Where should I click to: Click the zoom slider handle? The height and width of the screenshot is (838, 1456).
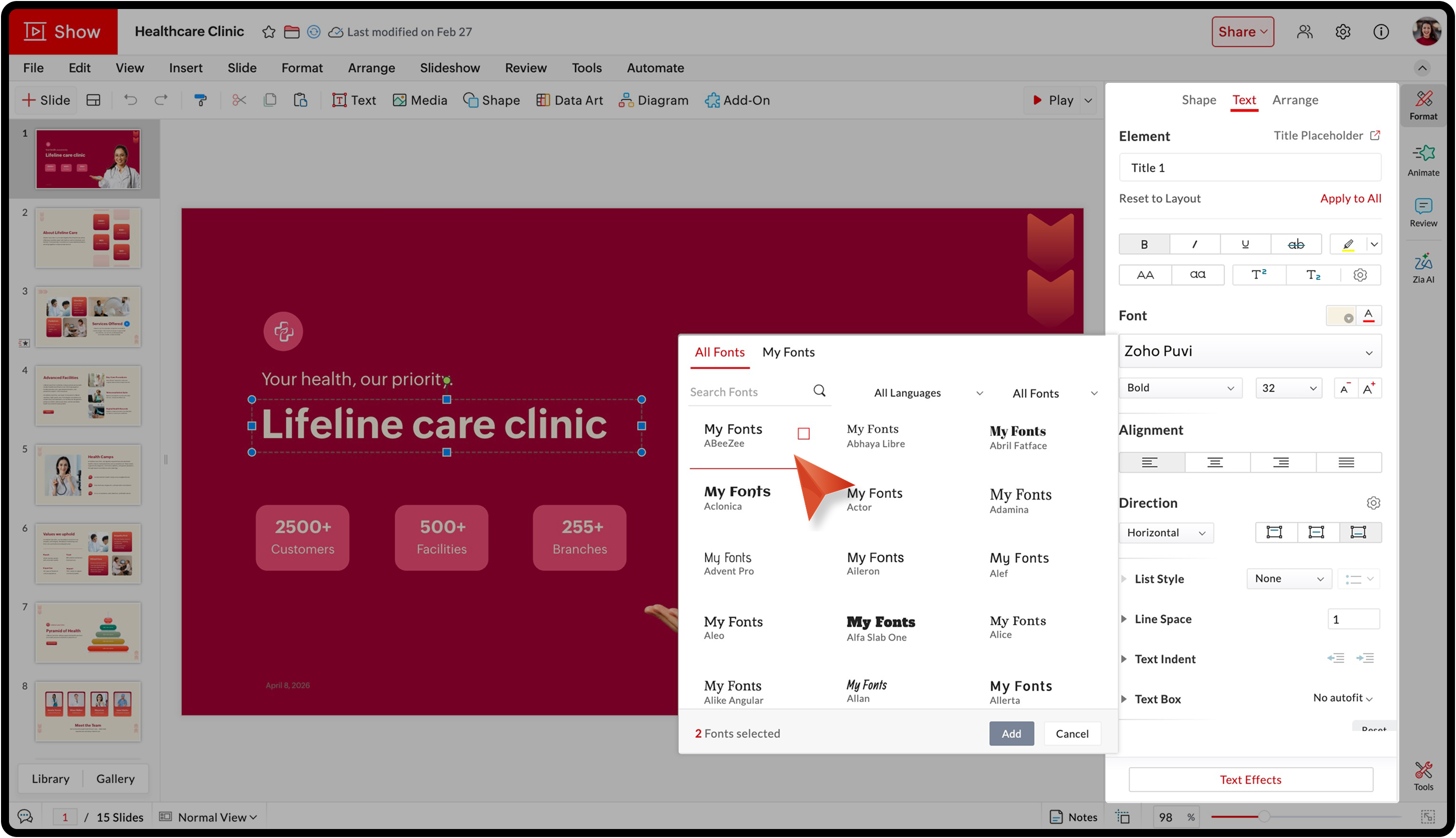[1264, 817]
